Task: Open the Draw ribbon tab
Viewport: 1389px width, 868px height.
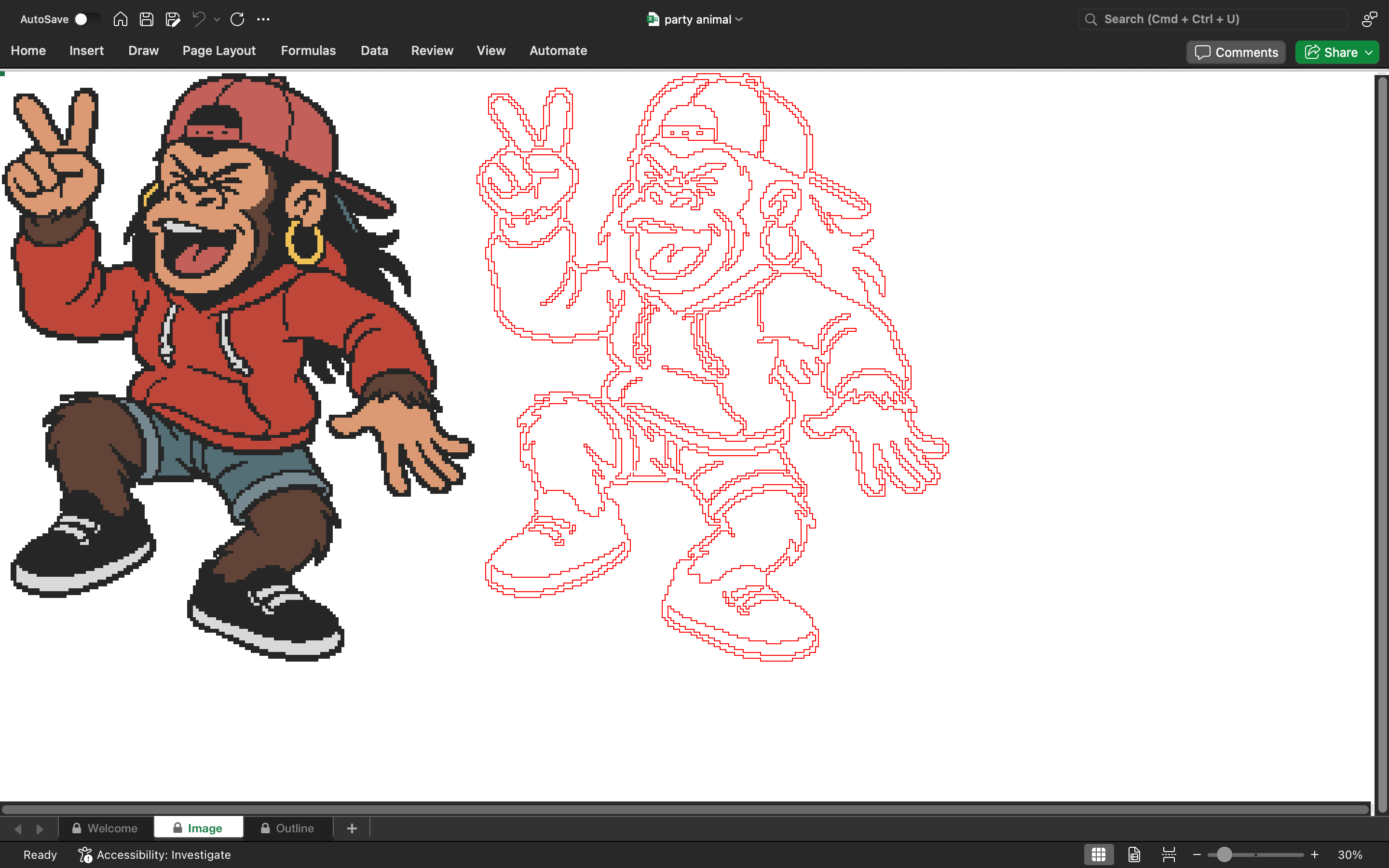Action: tap(144, 51)
